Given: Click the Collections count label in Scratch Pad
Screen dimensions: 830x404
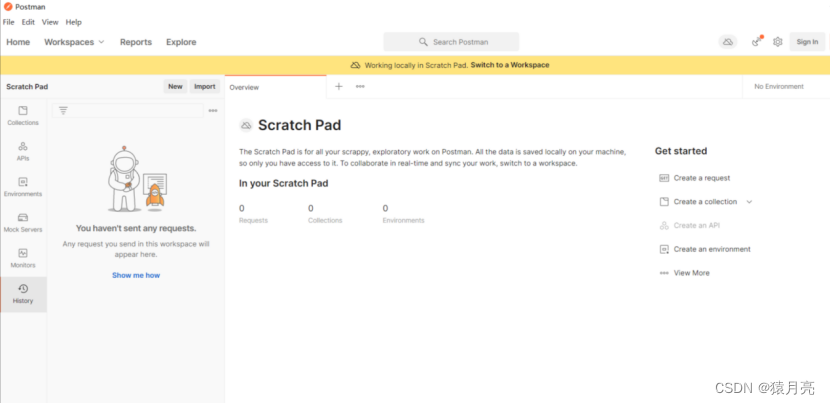Looking at the screenshot, I should point(325,220).
